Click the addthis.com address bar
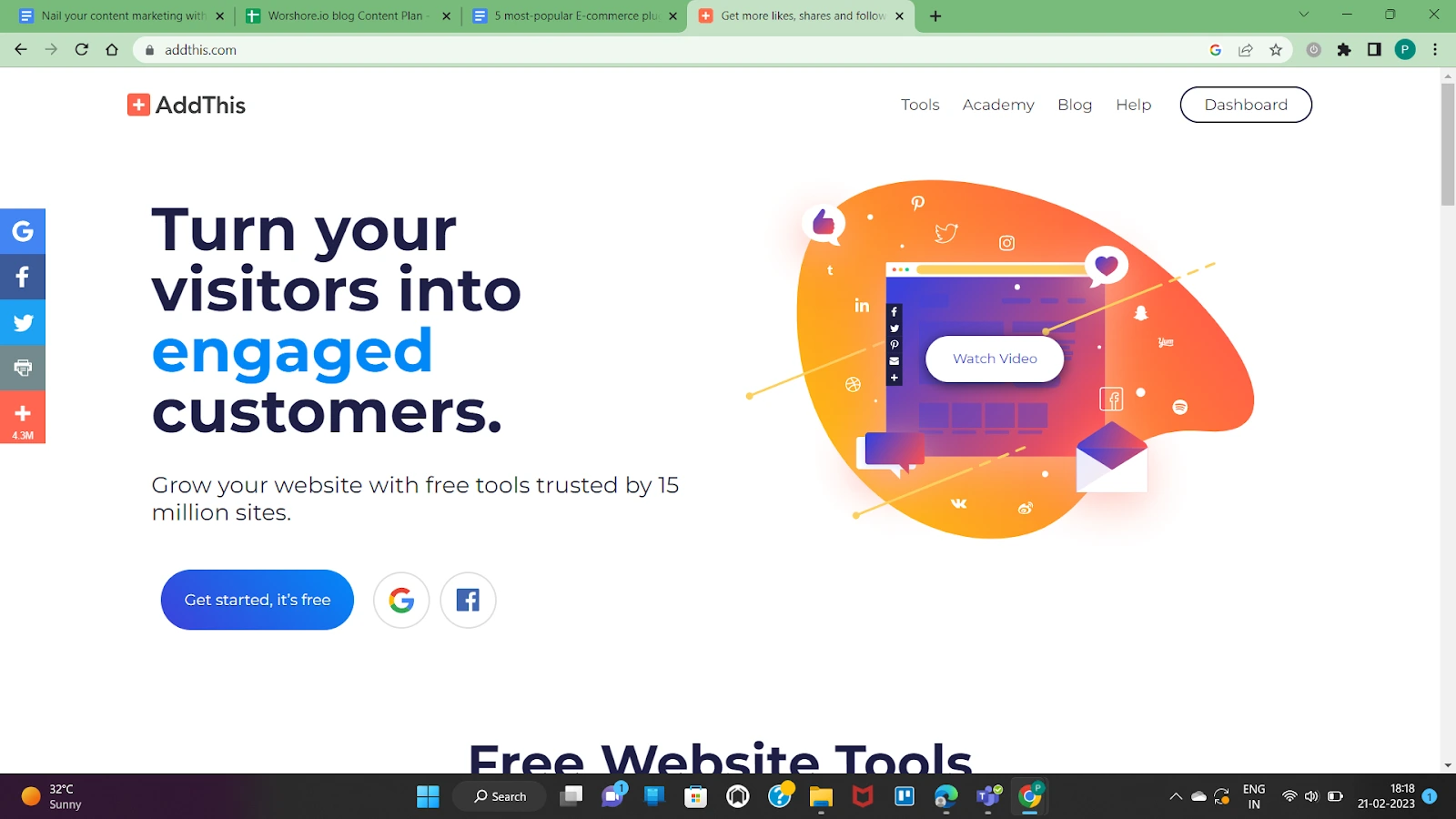 coord(673,50)
